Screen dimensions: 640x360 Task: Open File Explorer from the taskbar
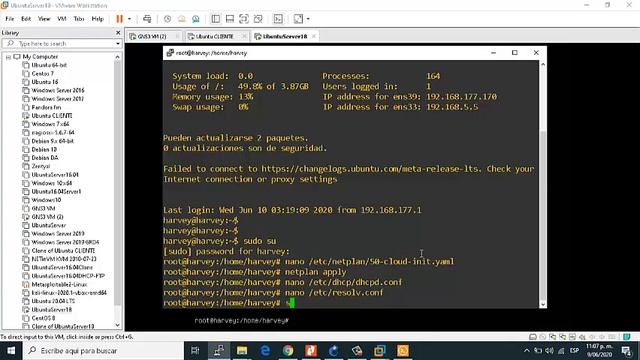tap(242, 351)
